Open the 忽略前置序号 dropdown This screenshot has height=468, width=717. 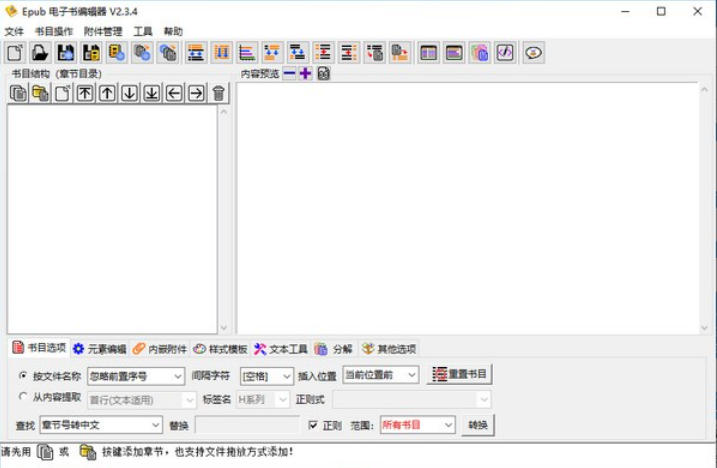[135, 376]
